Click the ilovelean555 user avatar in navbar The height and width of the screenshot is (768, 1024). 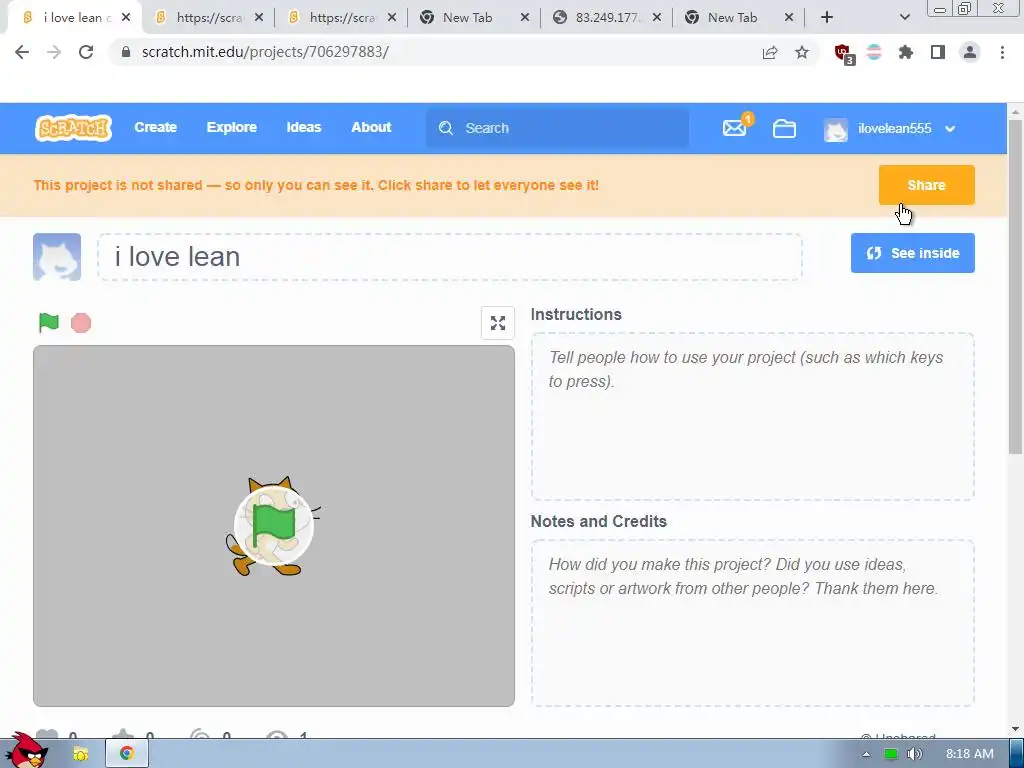pos(836,129)
